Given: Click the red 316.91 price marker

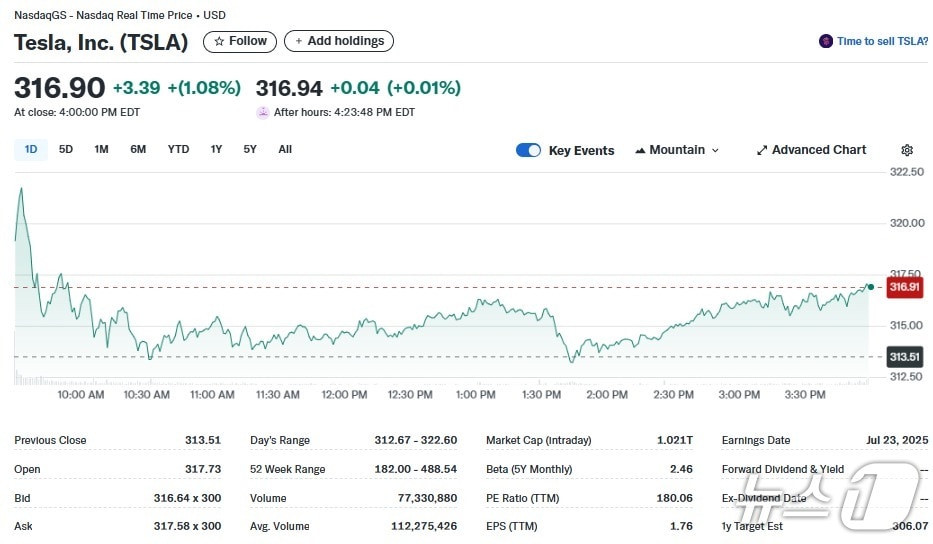Looking at the screenshot, I should (x=904, y=287).
